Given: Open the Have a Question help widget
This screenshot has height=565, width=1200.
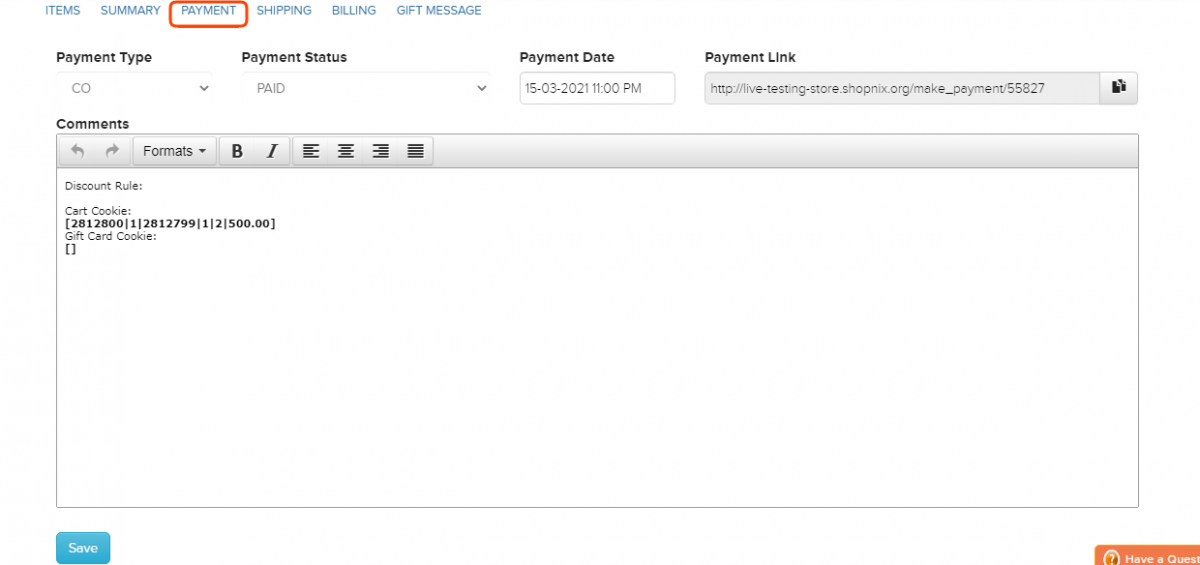Looking at the screenshot, I should (x=1148, y=556).
